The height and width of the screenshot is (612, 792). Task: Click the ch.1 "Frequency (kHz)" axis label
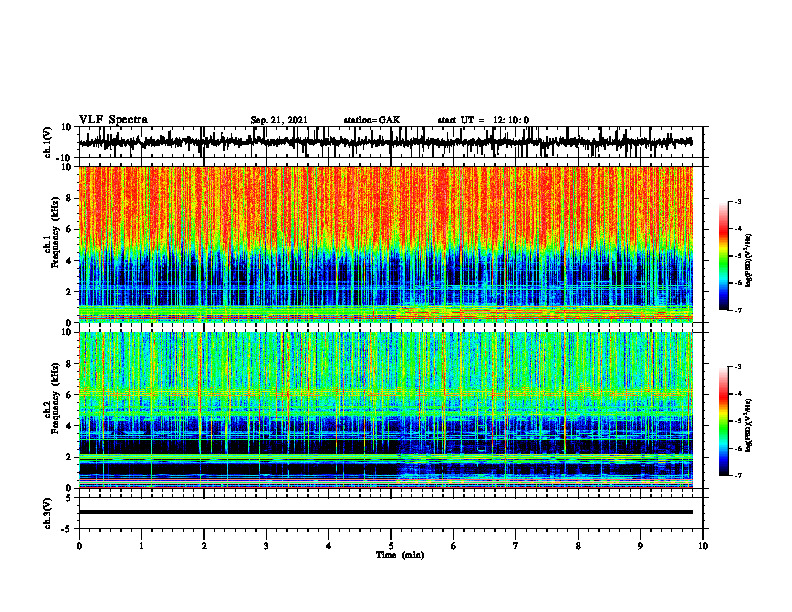55,232
